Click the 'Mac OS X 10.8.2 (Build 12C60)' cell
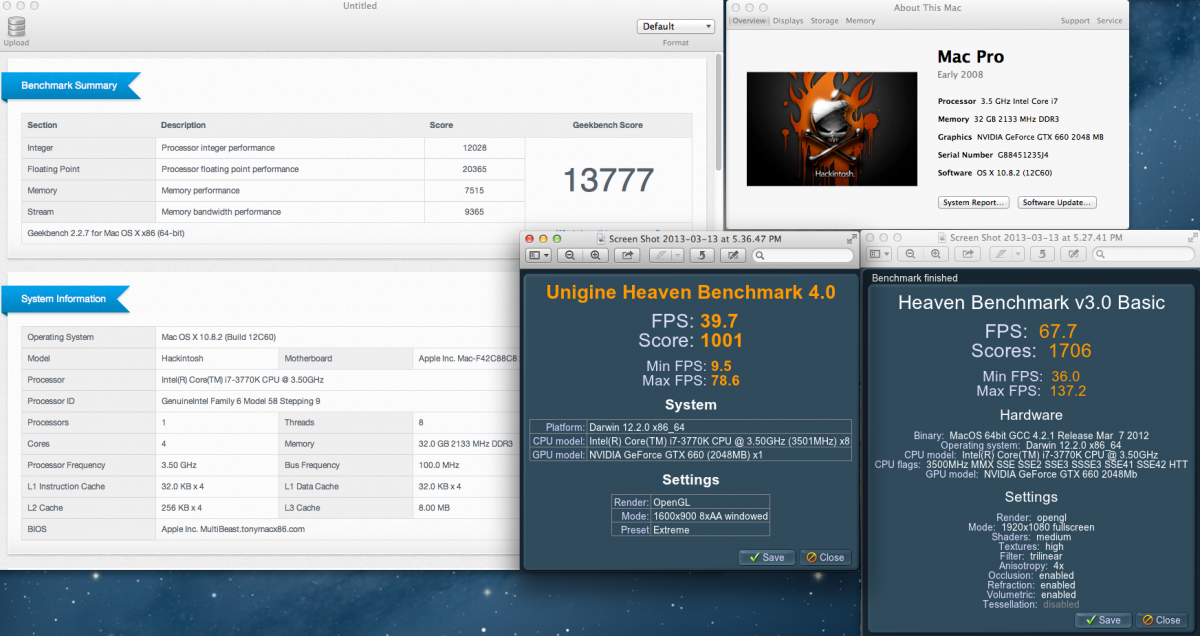 pos(217,337)
